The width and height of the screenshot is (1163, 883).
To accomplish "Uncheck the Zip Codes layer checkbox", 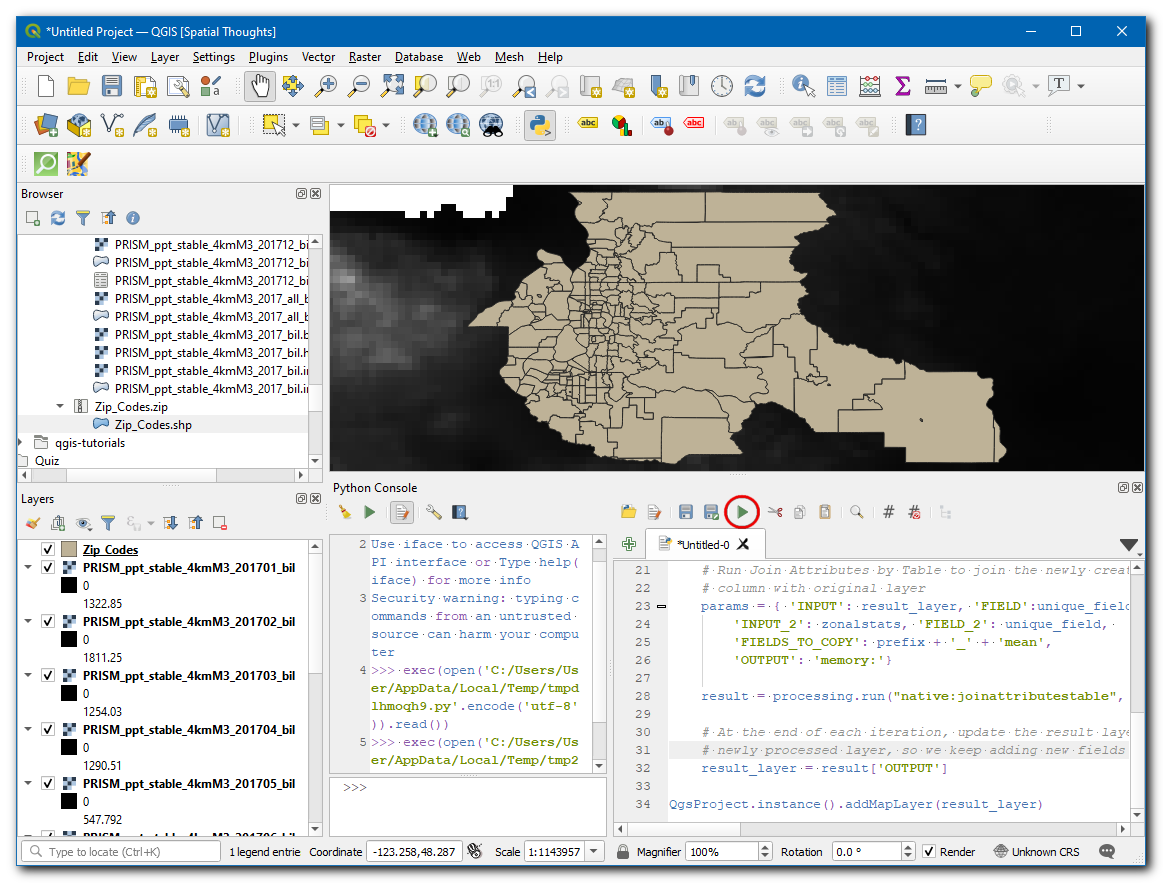I will (x=47, y=550).
